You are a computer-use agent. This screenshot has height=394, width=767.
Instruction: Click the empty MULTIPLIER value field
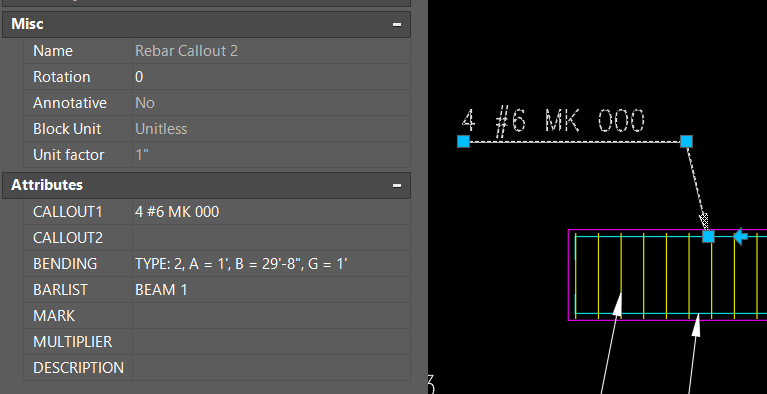[x=271, y=342]
